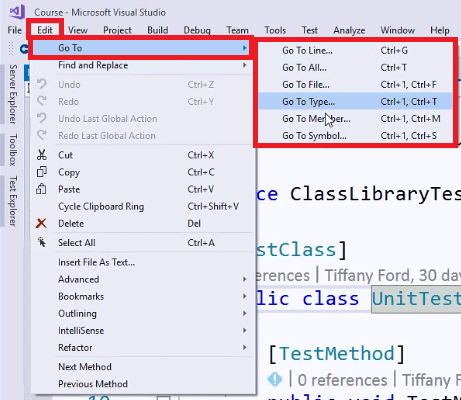Expand the Outlining submenu
Image resolution: width=461 pixels, height=400 pixels.
(x=143, y=313)
